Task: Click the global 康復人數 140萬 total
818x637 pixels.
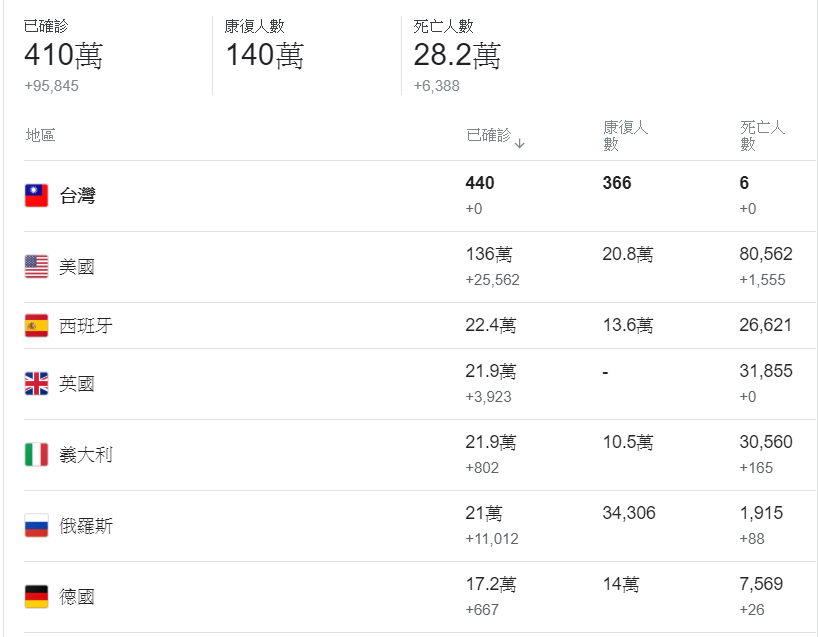Action: [x=264, y=55]
